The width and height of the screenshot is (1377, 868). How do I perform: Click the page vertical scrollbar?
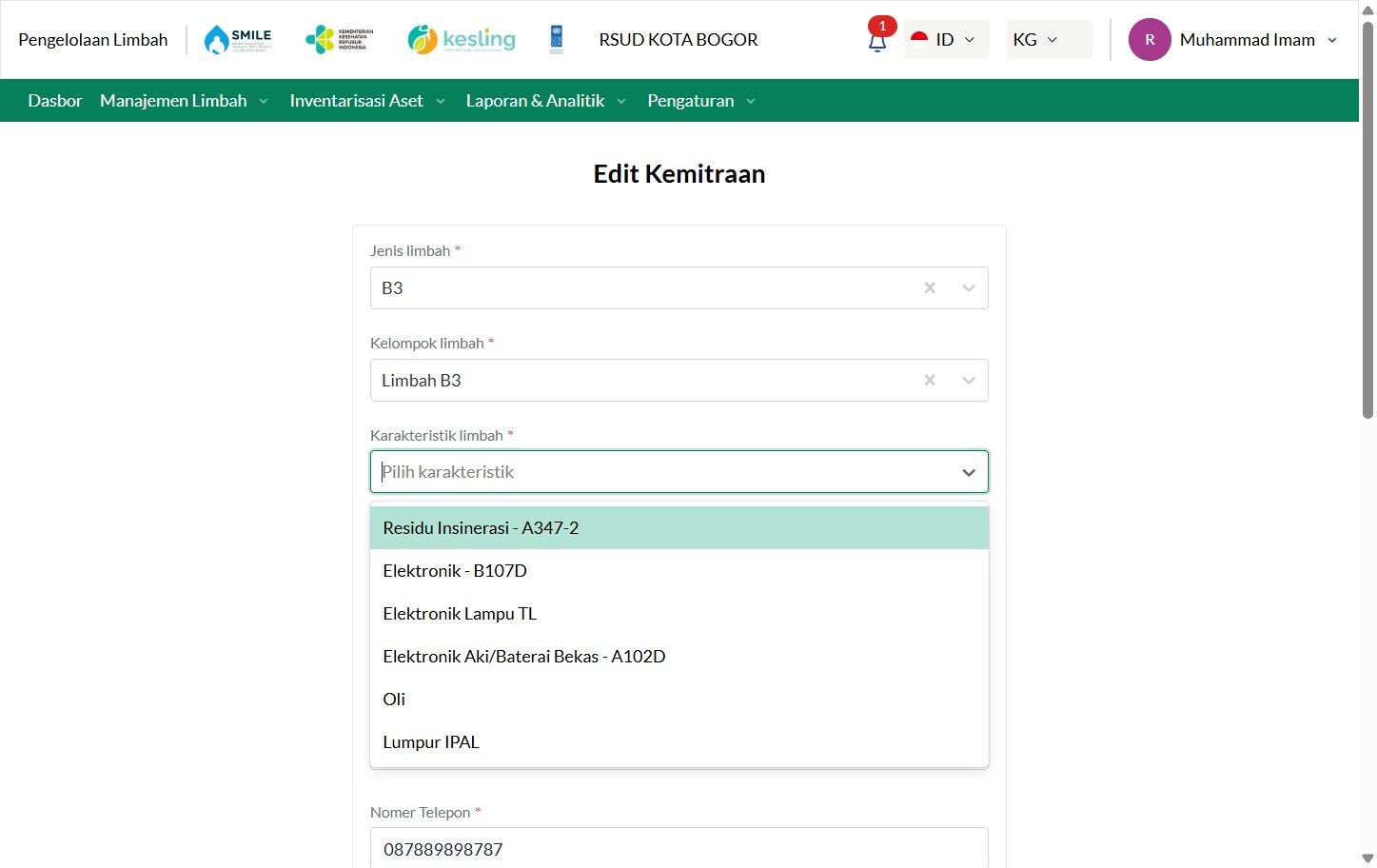(x=1367, y=219)
